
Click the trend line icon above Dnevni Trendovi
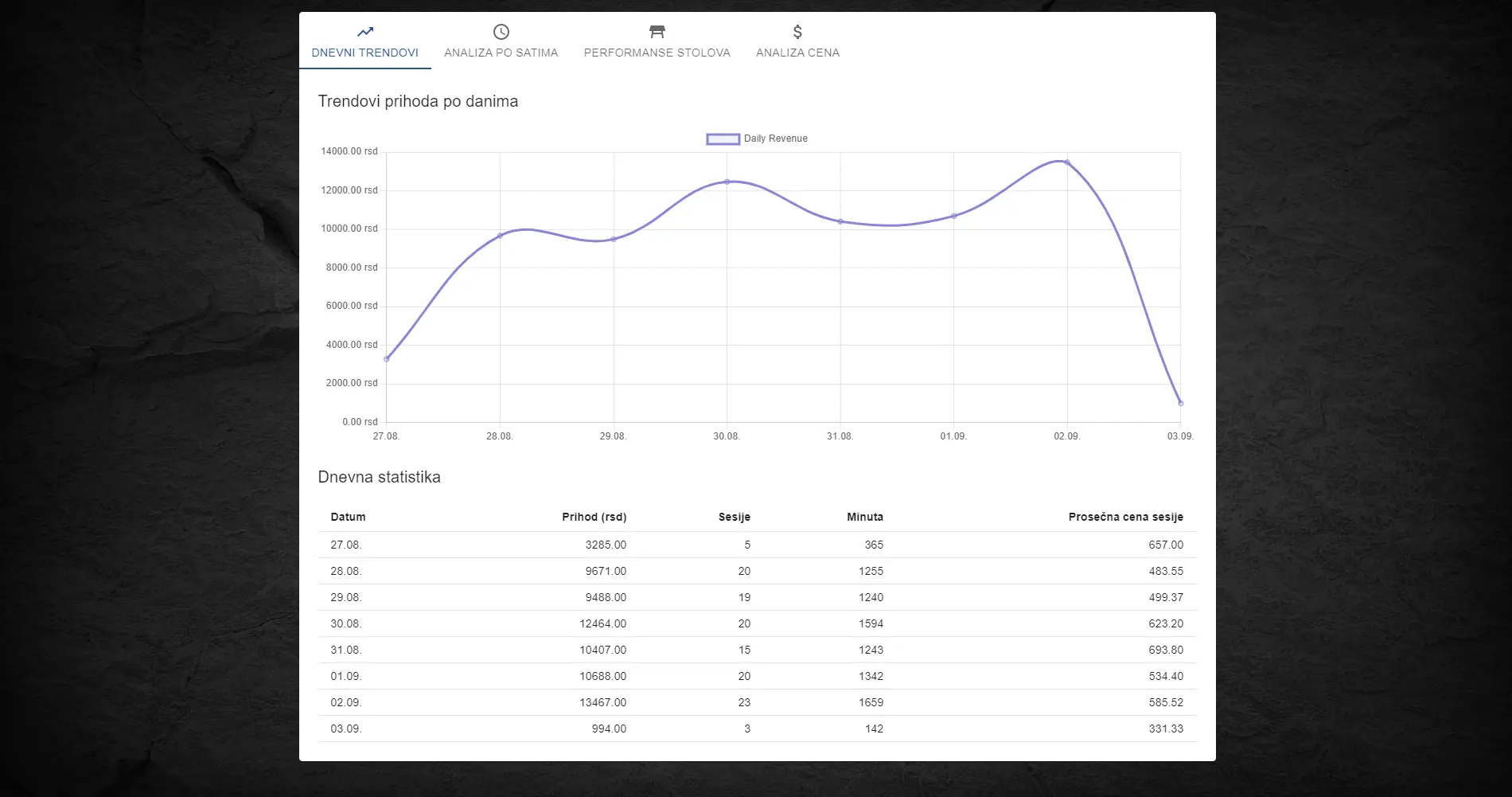[x=364, y=32]
